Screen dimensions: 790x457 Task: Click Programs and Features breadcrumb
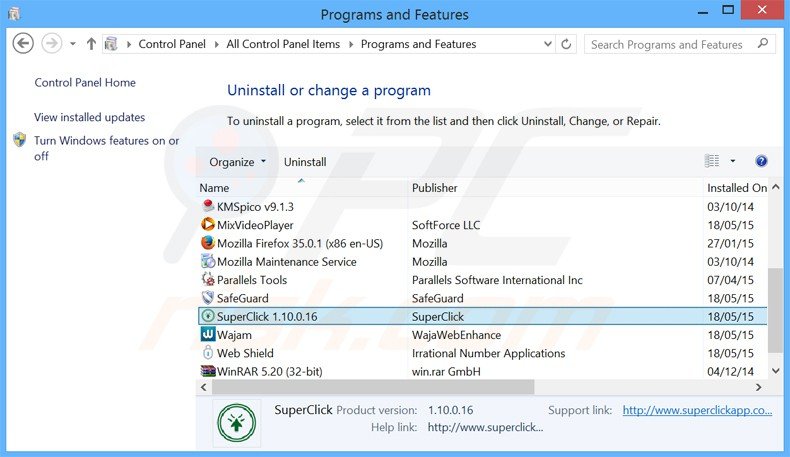[418, 44]
